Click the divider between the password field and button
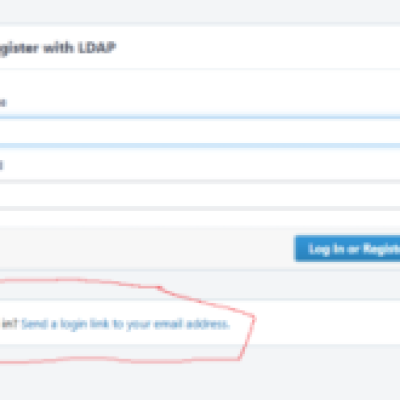The height and width of the screenshot is (400, 400). (200, 209)
